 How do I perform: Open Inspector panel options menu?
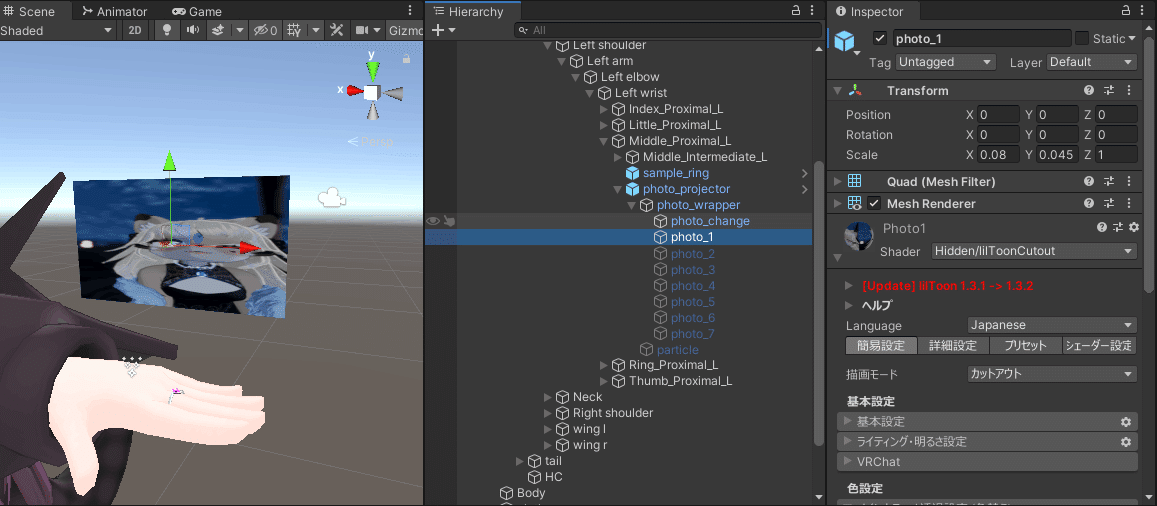pos(1144,11)
